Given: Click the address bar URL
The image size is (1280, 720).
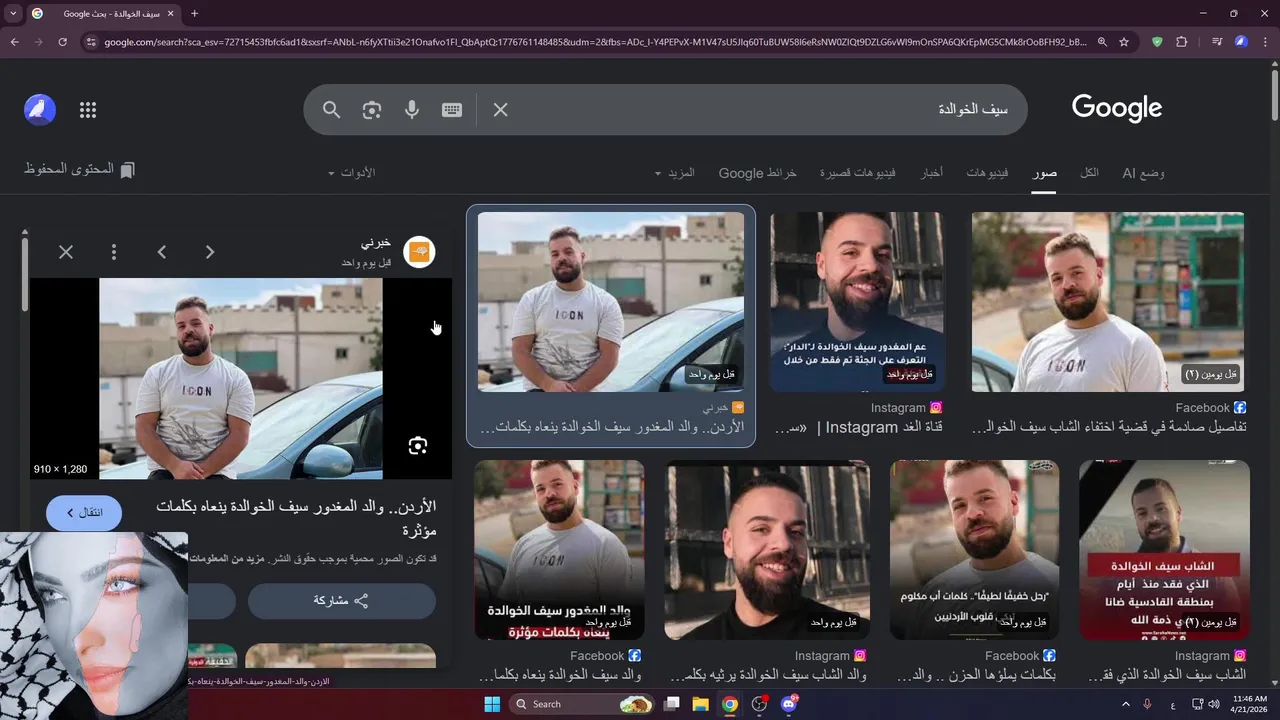Looking at the screenshot, I should tap(595, 42).
